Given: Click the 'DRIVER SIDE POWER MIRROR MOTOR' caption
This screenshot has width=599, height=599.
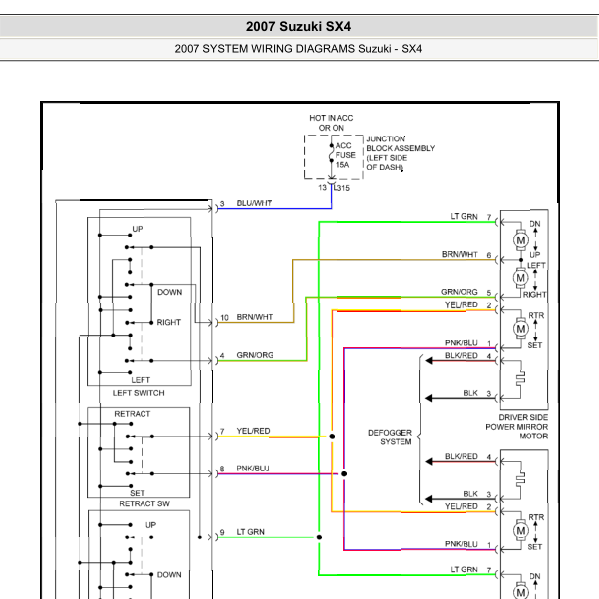Looking at the screenshot, I should click(x=517, y=427).
